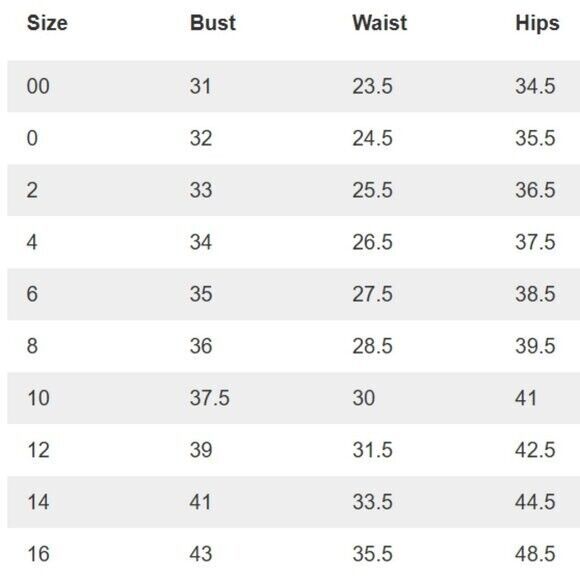Click waist value 26.5 in size 4 row
This screenshot has width=580, height=580.
pos(372,242)
